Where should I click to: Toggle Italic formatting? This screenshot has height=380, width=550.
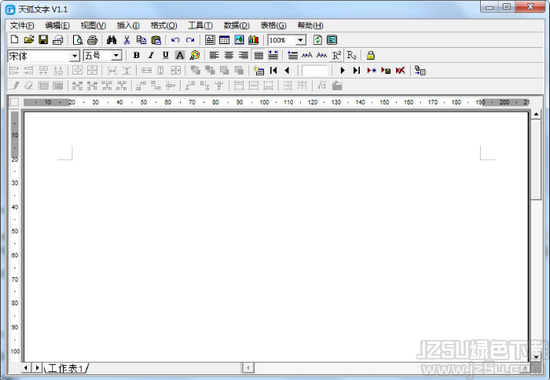[x=151, y=55]
